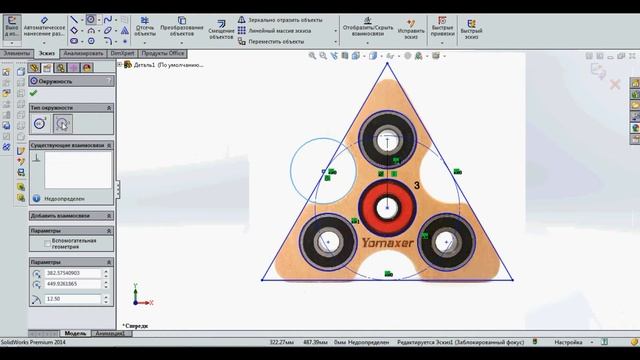640x360 pixels.
Task: Click Mirror Entities (Зеркально отразить объекты)
Action: tap(280, 20)
